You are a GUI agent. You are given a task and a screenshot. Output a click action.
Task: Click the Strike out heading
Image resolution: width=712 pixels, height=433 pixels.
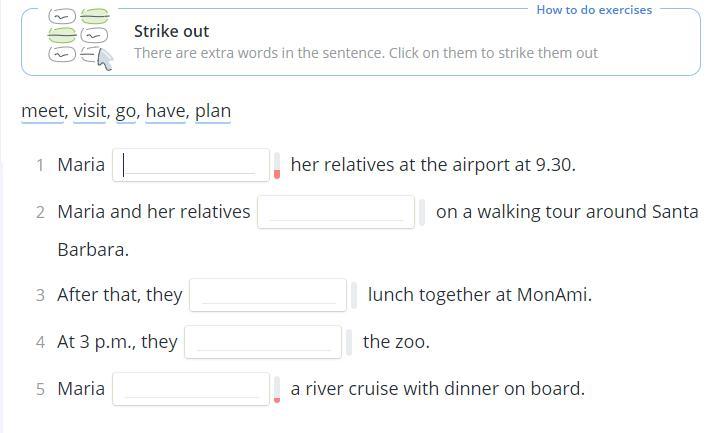(x=171, y=31)
